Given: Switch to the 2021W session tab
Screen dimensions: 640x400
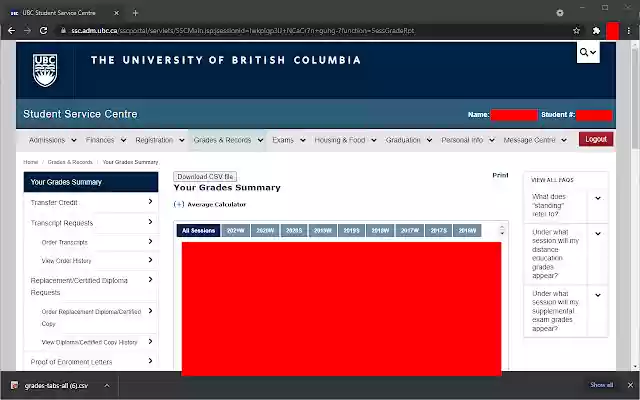Looking at the screenshot, I should (236, 231).
